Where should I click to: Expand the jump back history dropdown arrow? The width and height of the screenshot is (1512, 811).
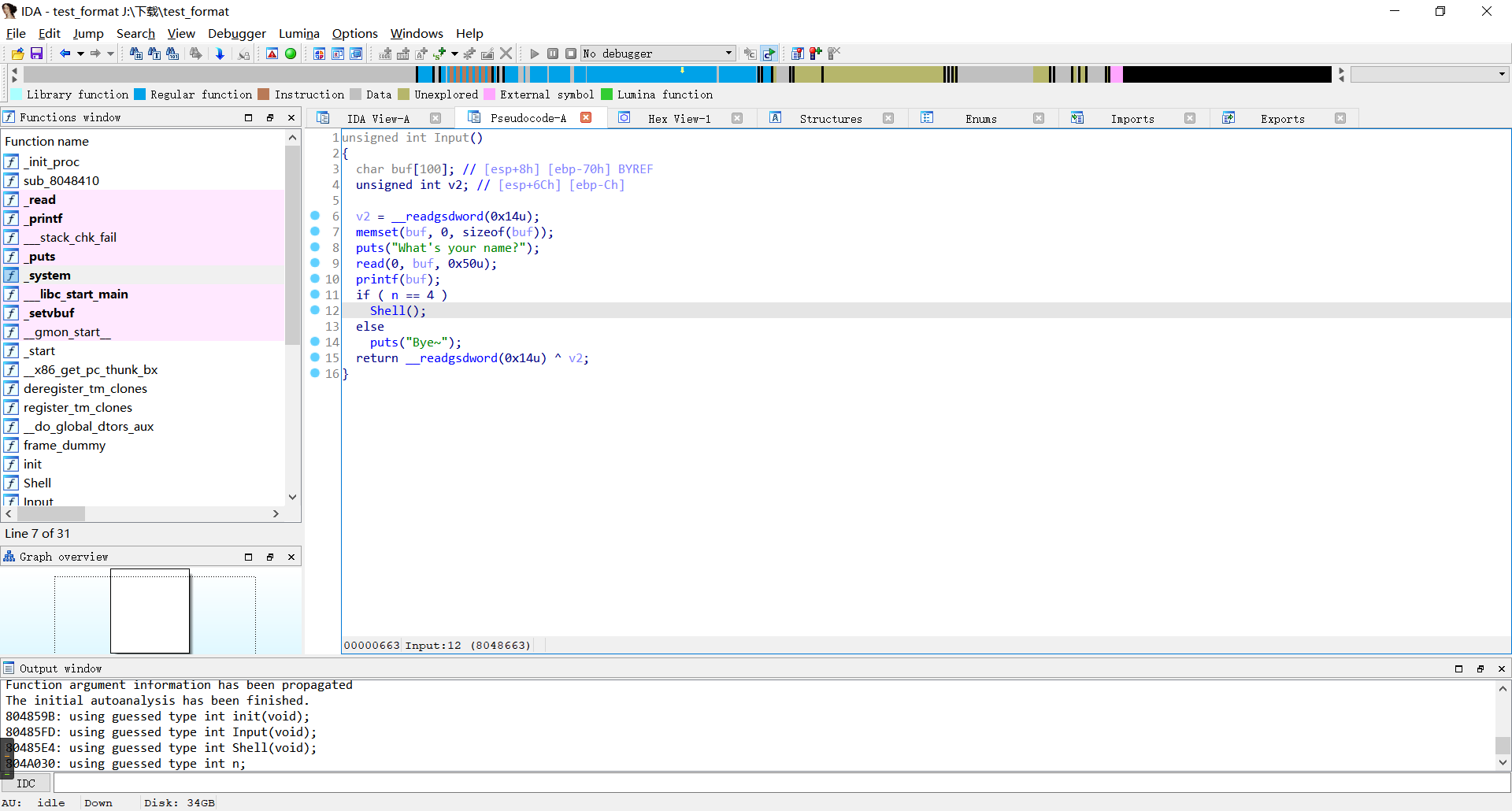tap(80, 54)
